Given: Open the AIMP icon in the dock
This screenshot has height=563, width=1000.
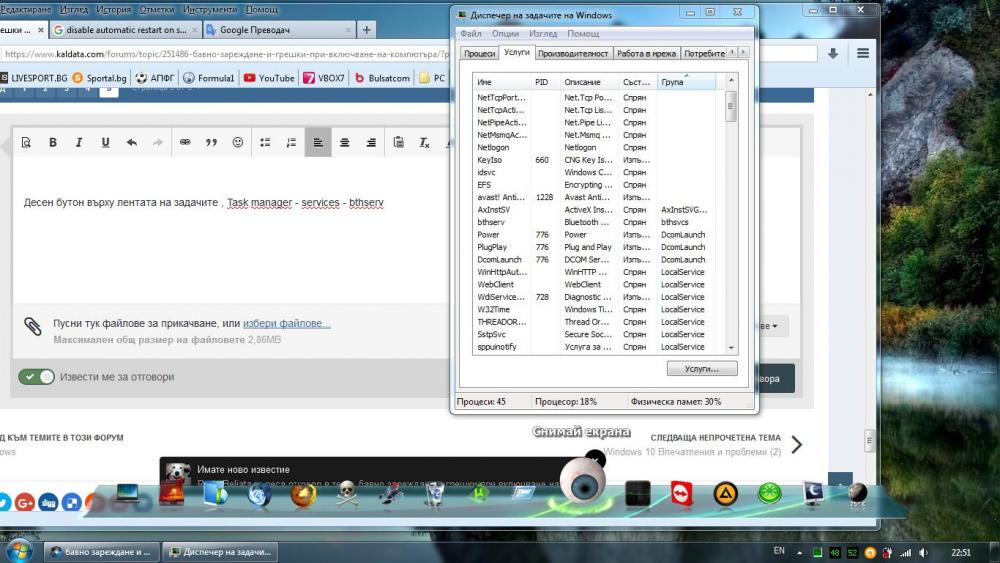Looking at the screenshot, I should pyautogui.click(x=725, y=494).
